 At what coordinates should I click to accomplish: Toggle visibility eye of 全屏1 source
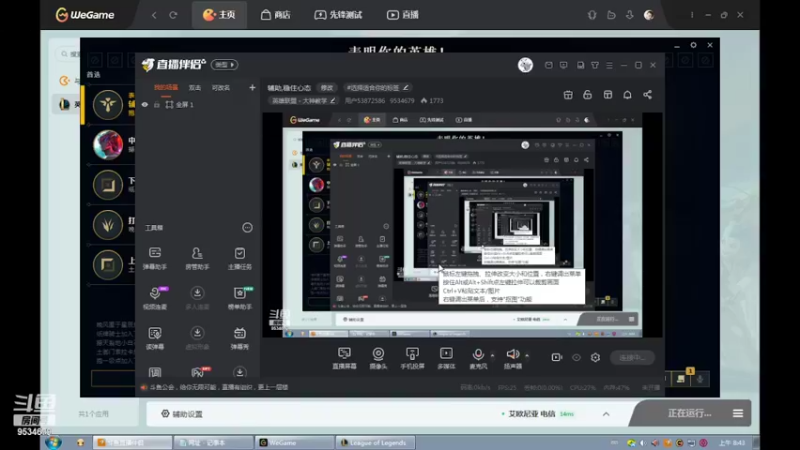pos(145,105)
